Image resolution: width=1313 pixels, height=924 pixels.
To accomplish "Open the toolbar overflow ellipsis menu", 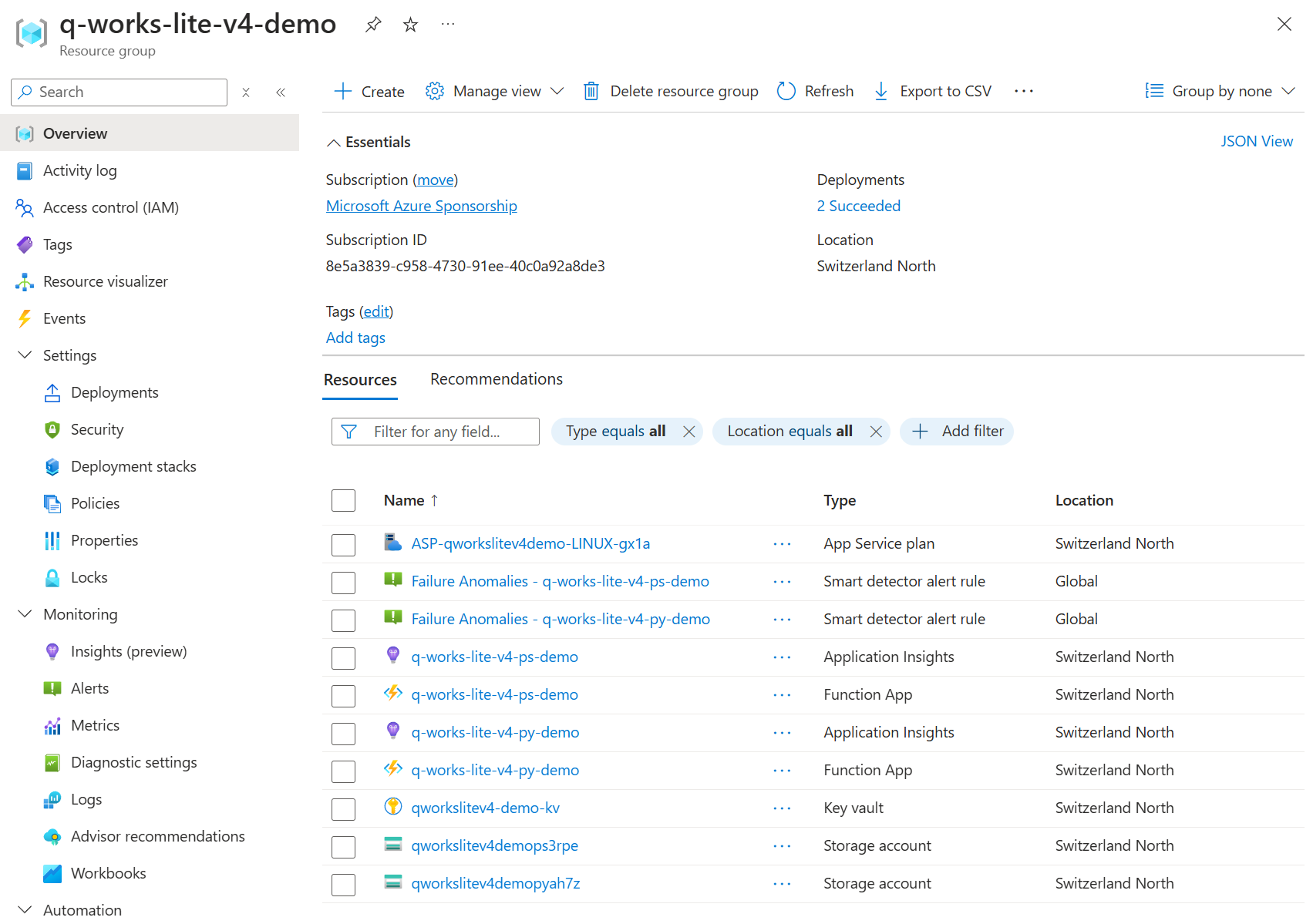I will 1024,91.
